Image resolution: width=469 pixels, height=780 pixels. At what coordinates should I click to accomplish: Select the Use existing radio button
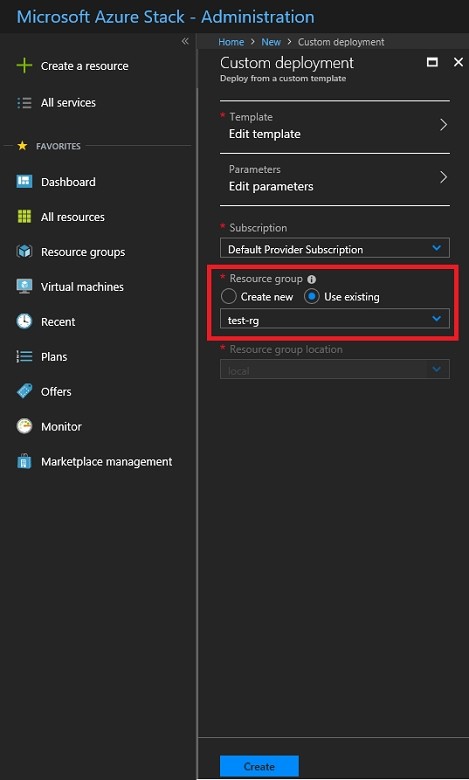click(x=312, y=296)
